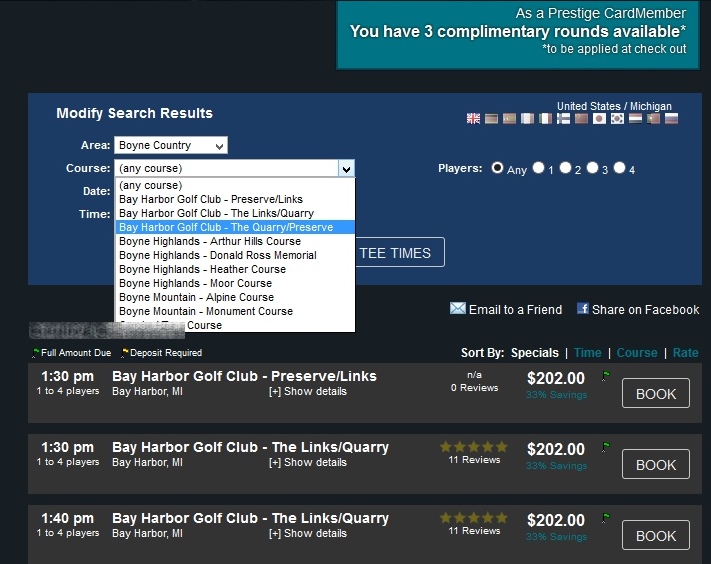The image size is (711, 564).
Task: Set players to 2 using radio button
Action: (566, 169)
